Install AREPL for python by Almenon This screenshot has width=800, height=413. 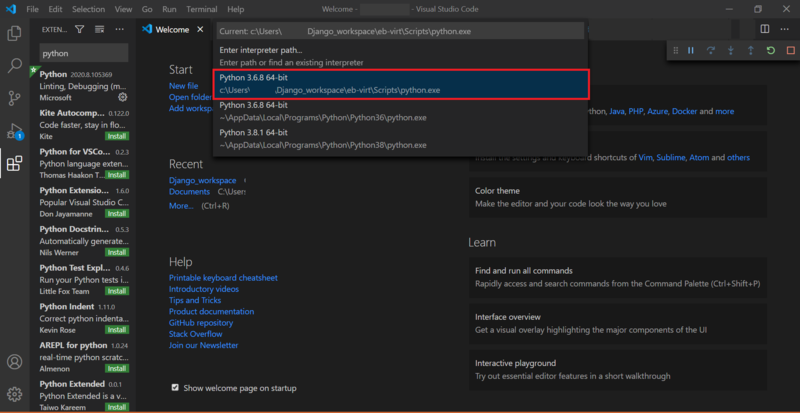coord(117,369)
